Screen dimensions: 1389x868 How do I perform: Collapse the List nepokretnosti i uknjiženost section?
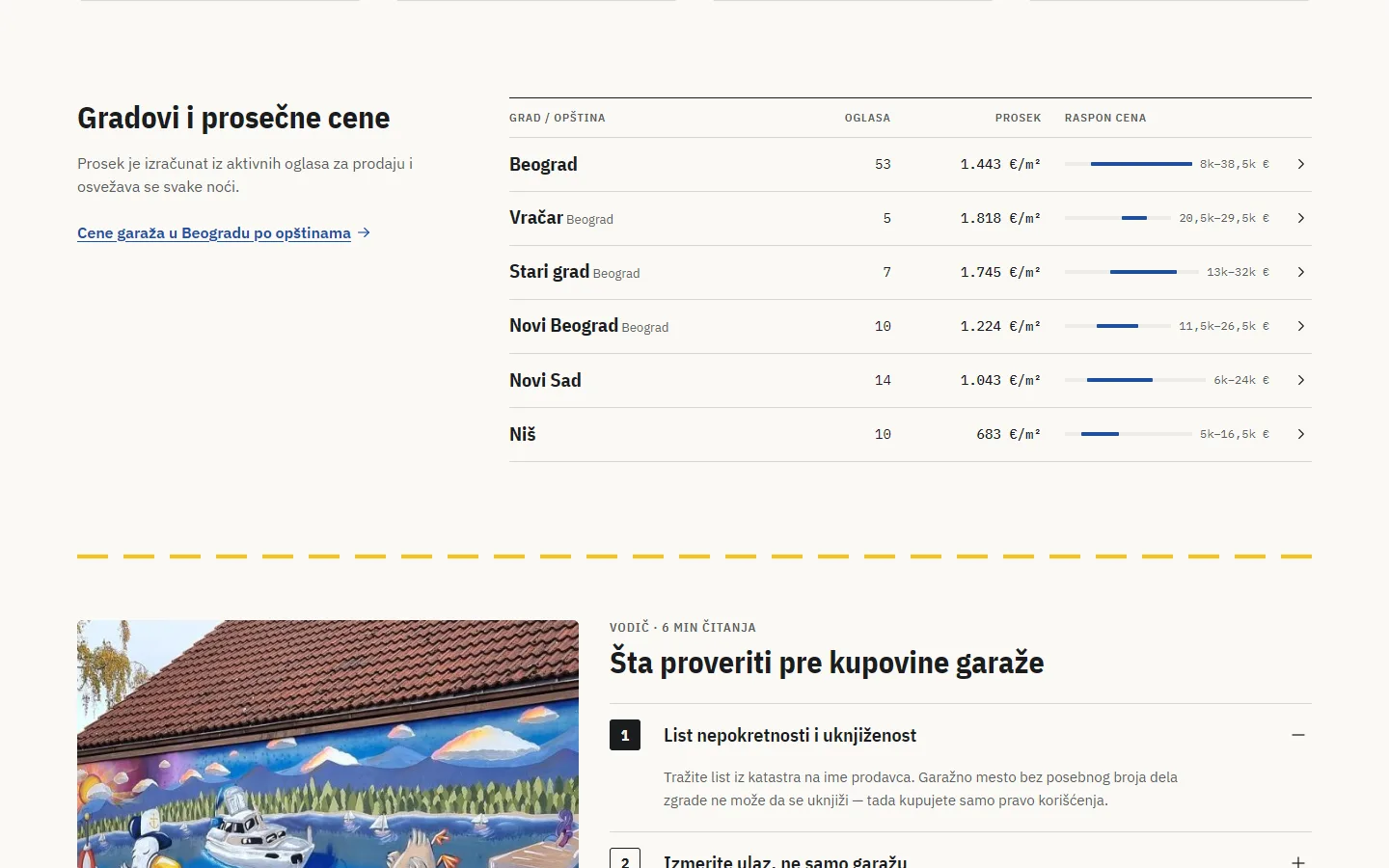point(1298,735)
